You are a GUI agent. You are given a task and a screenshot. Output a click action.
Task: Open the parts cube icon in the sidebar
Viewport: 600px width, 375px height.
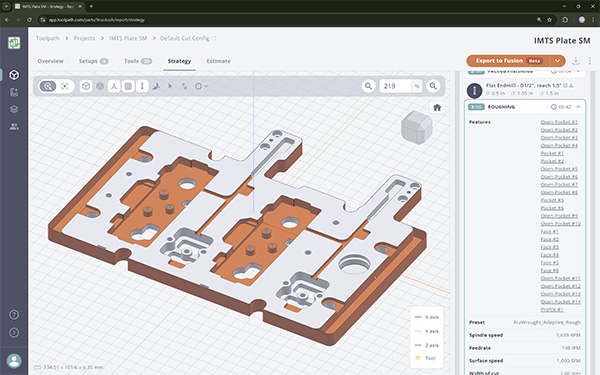coord(14,75)
